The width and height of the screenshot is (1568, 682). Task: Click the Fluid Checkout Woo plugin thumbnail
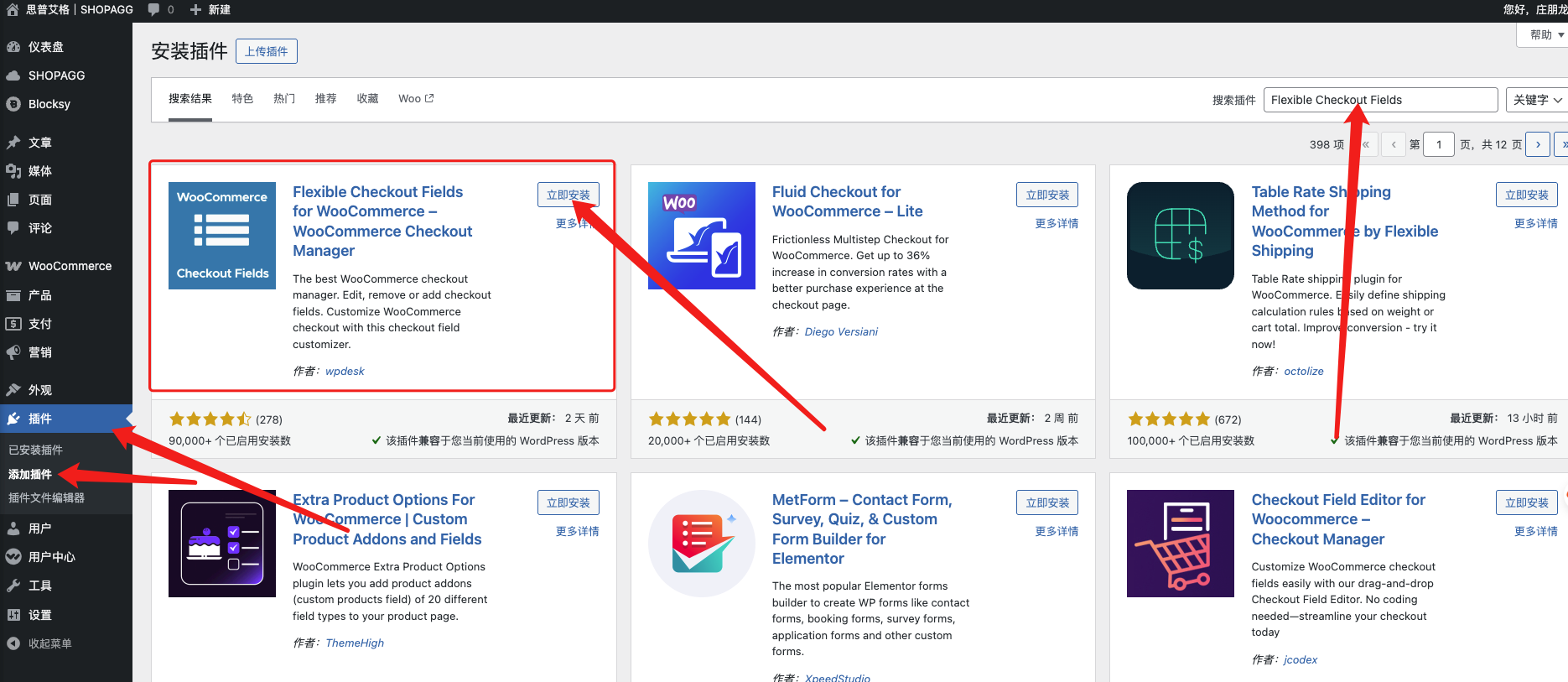702,236
